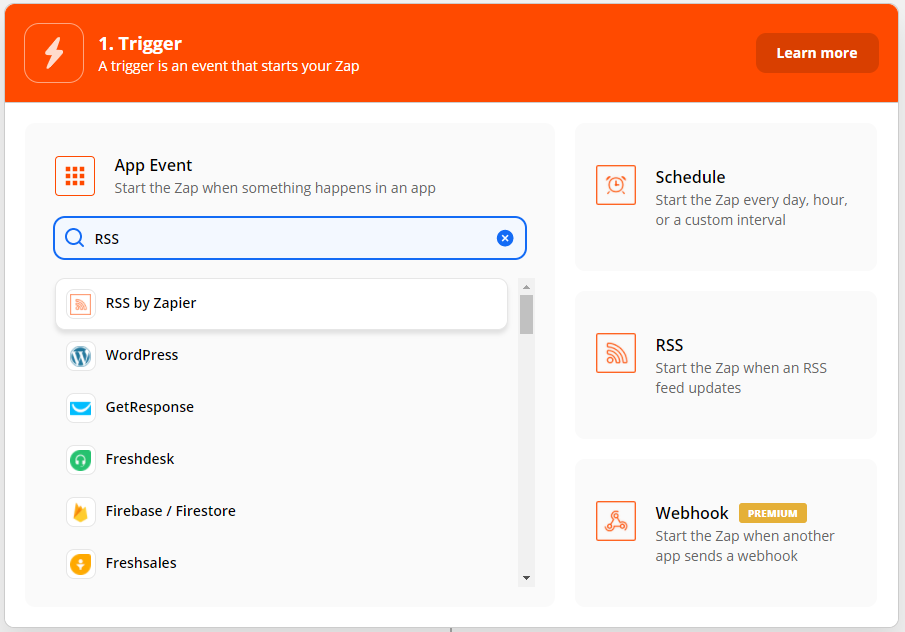Click the App Event grid icon
This screenshot has height=632, width=905.
[75, 176]
